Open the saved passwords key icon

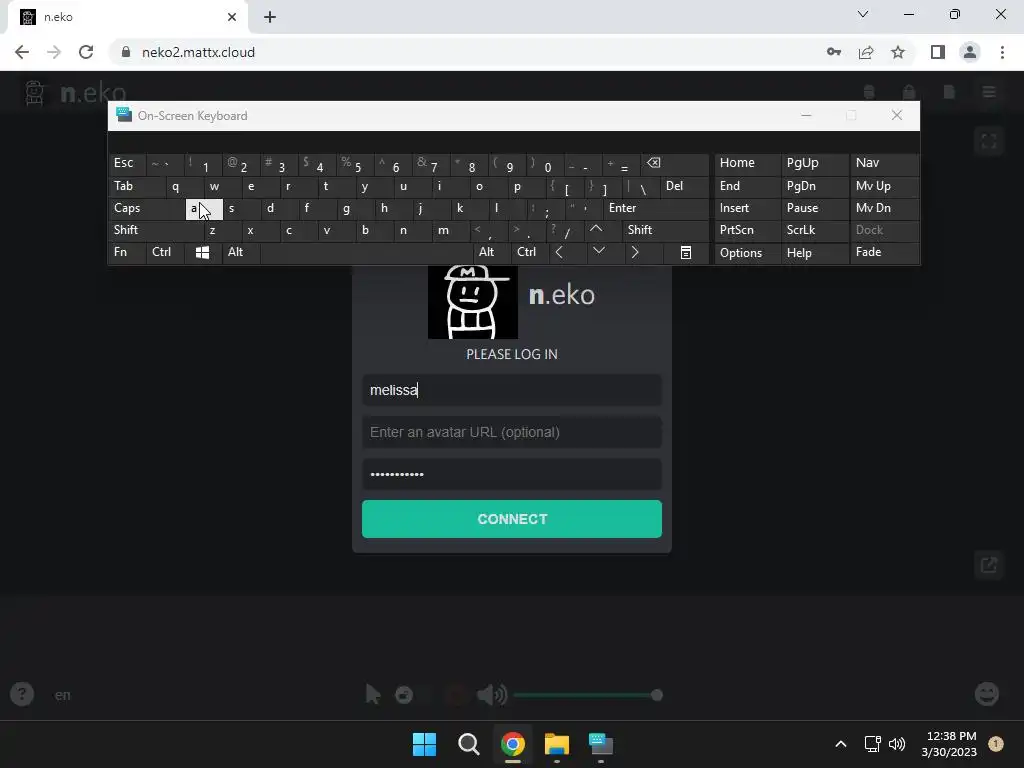tap(834, 52)
